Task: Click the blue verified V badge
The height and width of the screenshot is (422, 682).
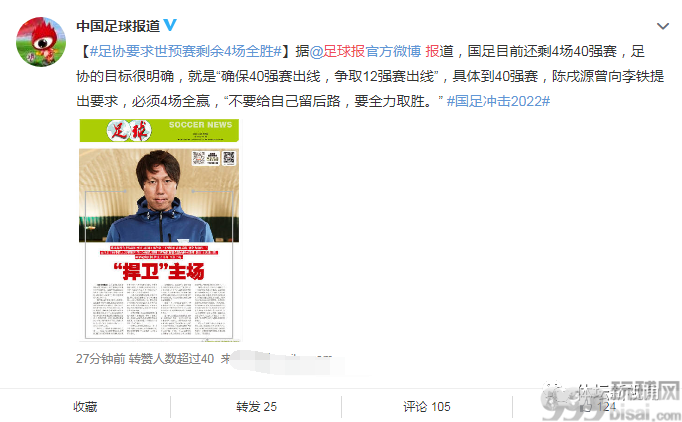Action: pyautogui.click(x=170, y=25)
